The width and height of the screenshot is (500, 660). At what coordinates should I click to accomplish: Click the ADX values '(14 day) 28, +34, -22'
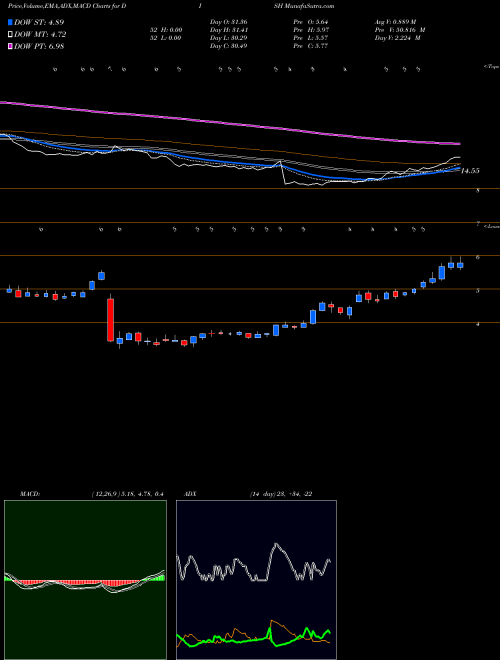(x=281, y=494)
